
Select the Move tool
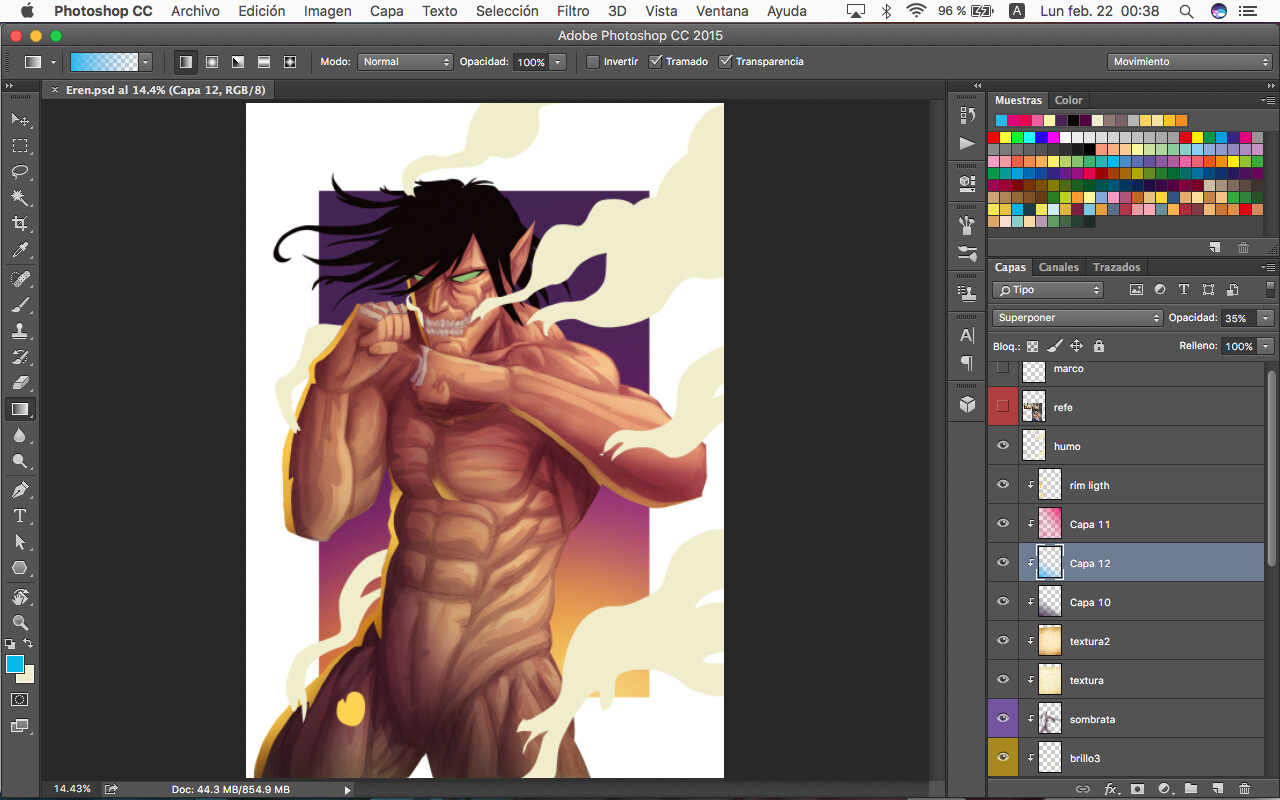point(19,120)
